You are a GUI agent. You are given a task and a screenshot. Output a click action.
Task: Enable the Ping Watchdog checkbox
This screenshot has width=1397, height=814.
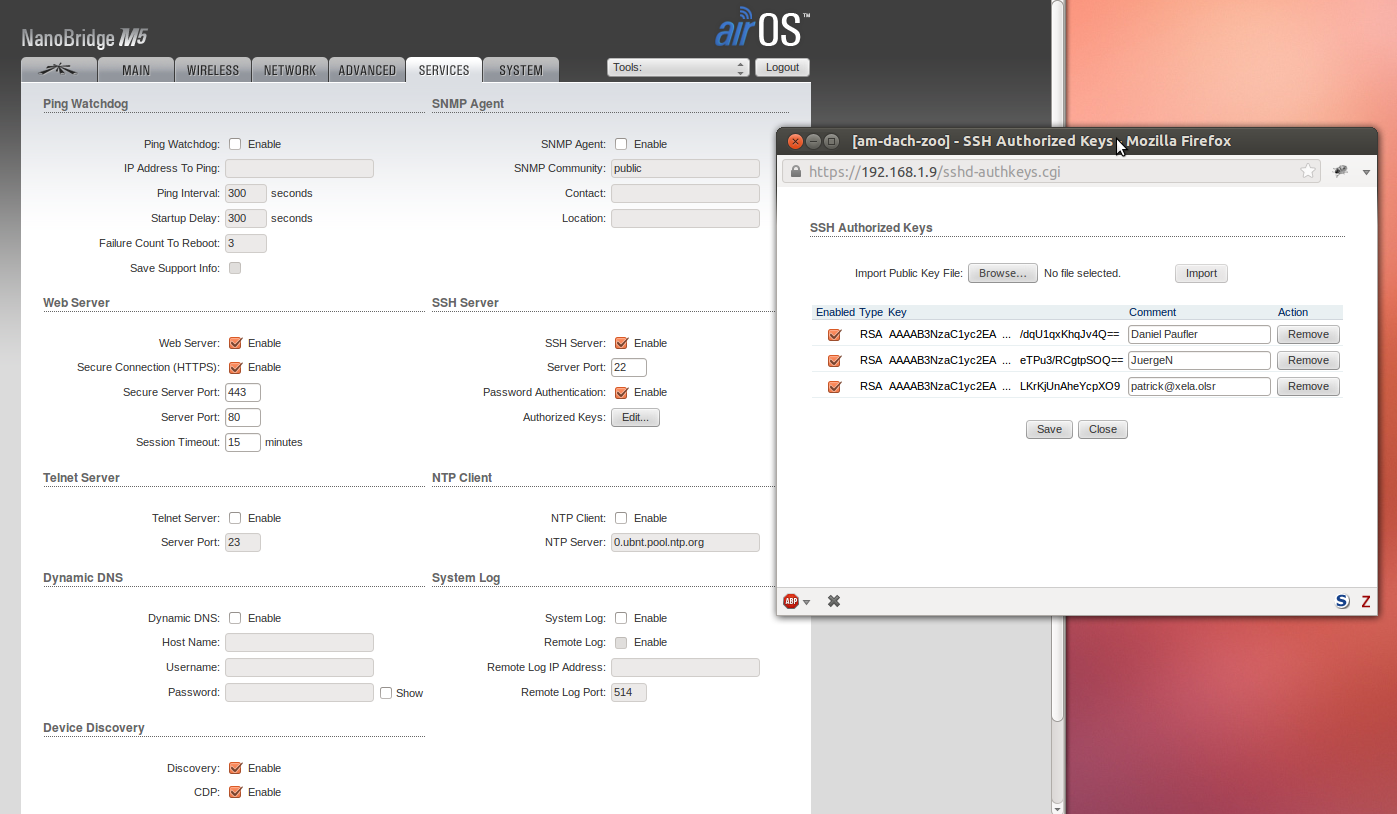pos(235,144)
